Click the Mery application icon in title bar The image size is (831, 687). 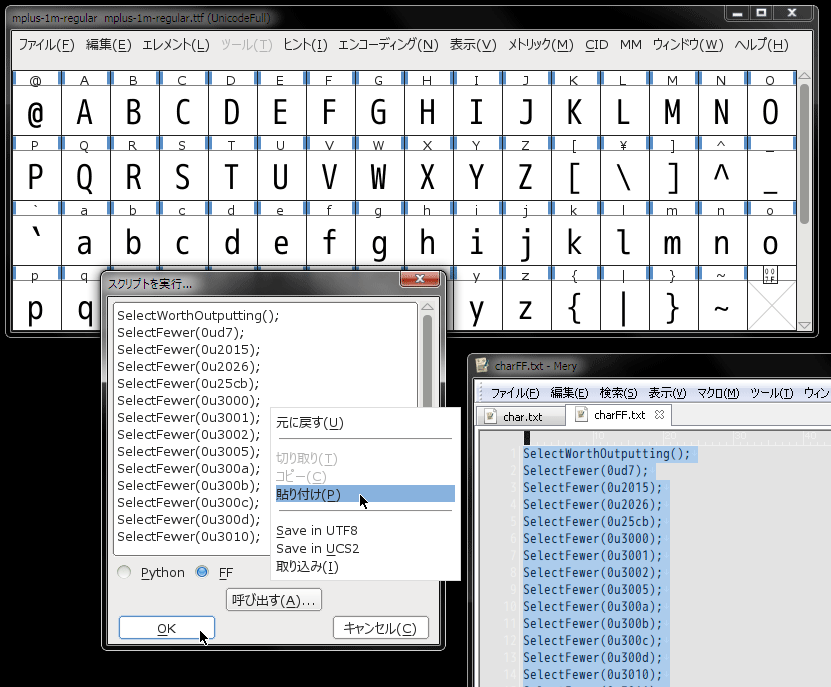(482, 365)
